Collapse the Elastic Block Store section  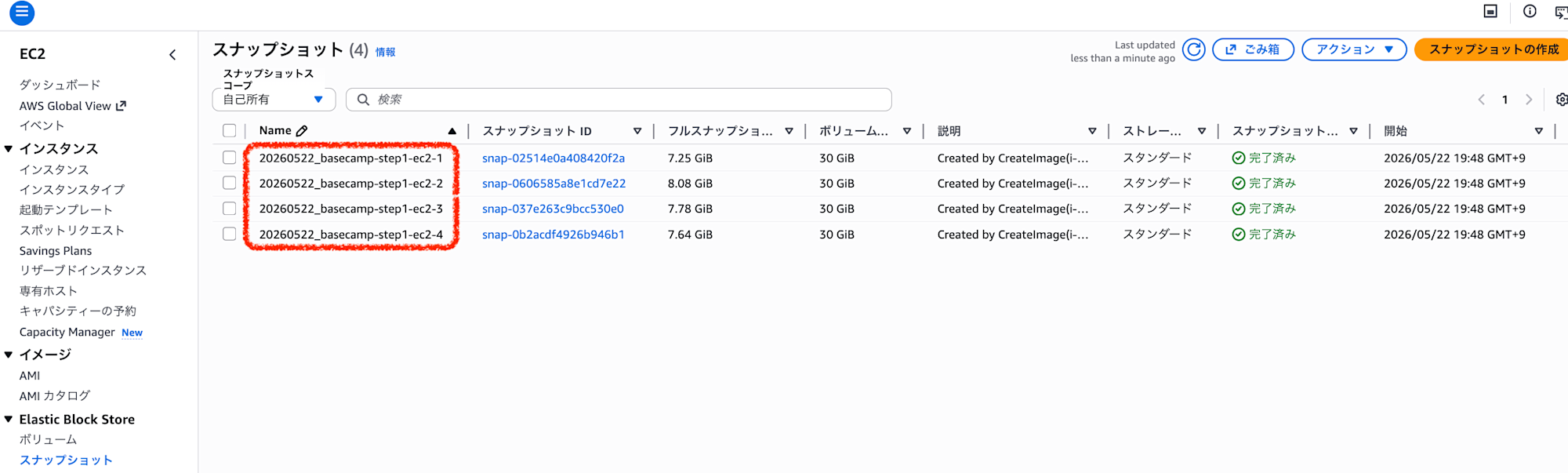tap(9, 420)
